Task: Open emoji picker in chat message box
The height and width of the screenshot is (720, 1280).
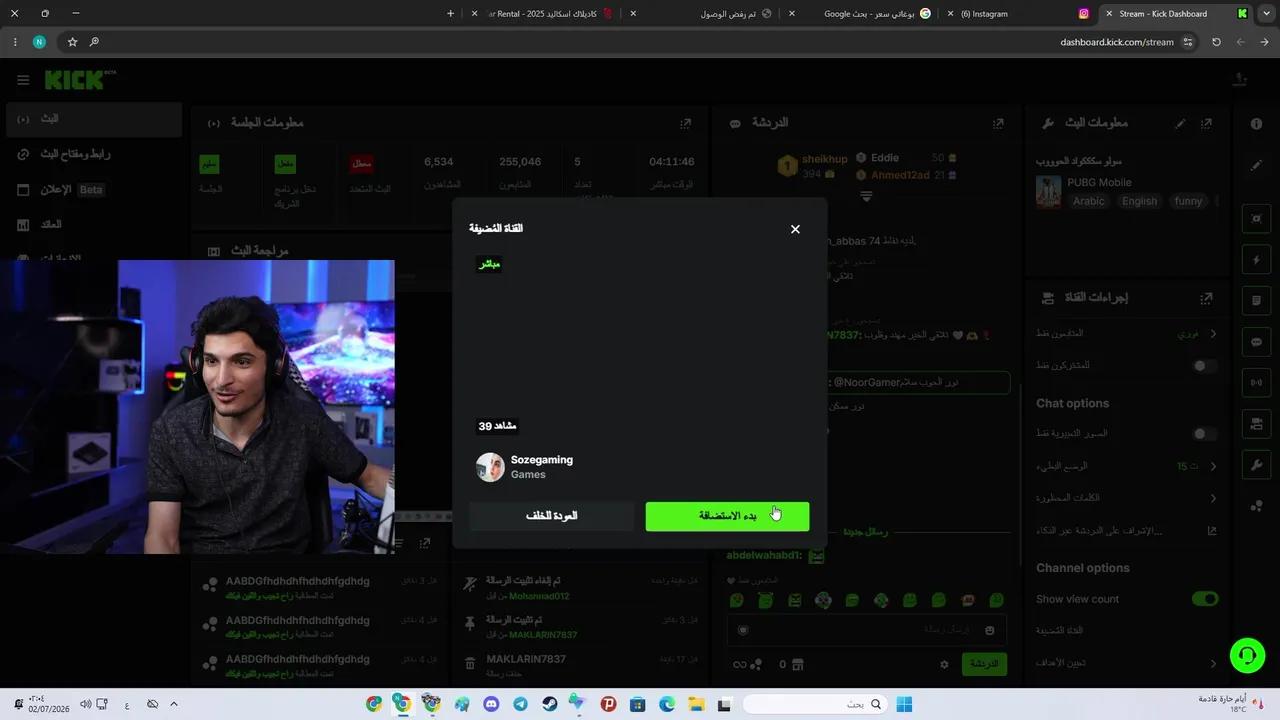Action: (x=990, y=630)
